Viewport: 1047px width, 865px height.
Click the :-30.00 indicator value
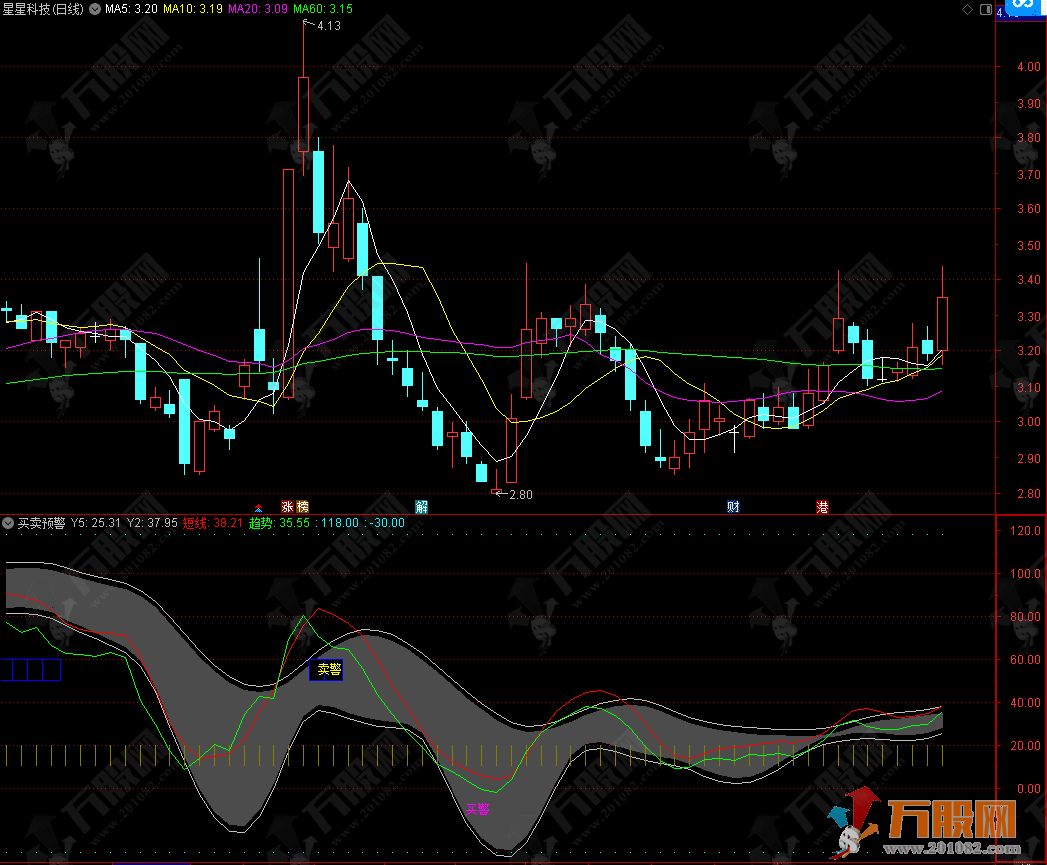385,522
